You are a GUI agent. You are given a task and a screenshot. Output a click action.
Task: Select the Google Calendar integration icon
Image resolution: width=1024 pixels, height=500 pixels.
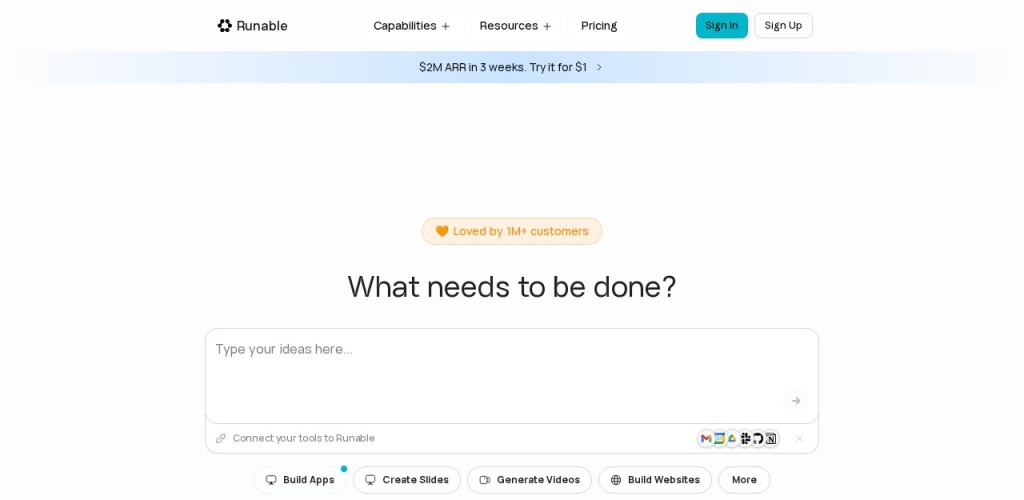tap(719, 439)
